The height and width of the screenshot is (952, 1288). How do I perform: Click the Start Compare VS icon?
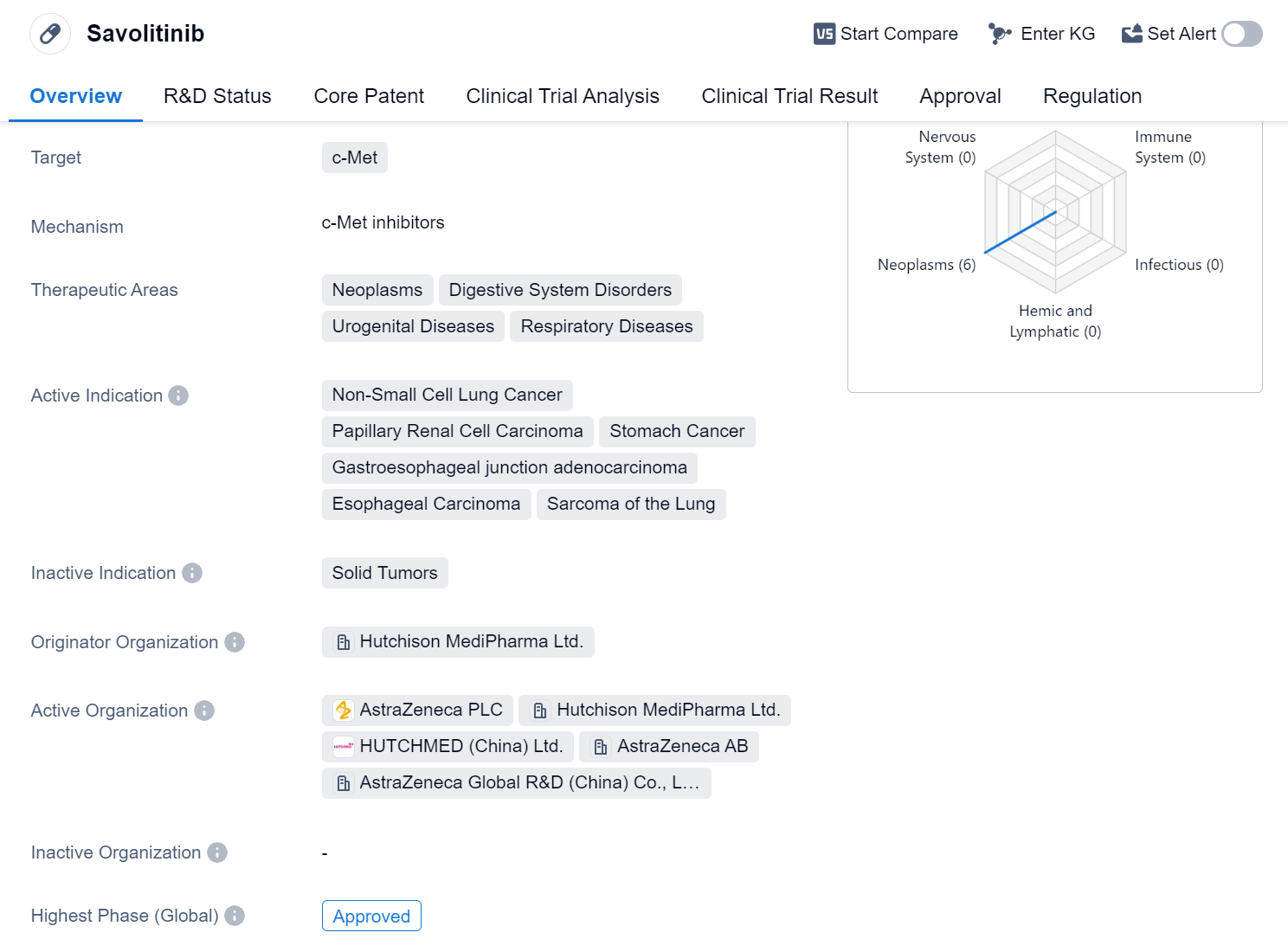pyautogui.click(x=824, y=34)
